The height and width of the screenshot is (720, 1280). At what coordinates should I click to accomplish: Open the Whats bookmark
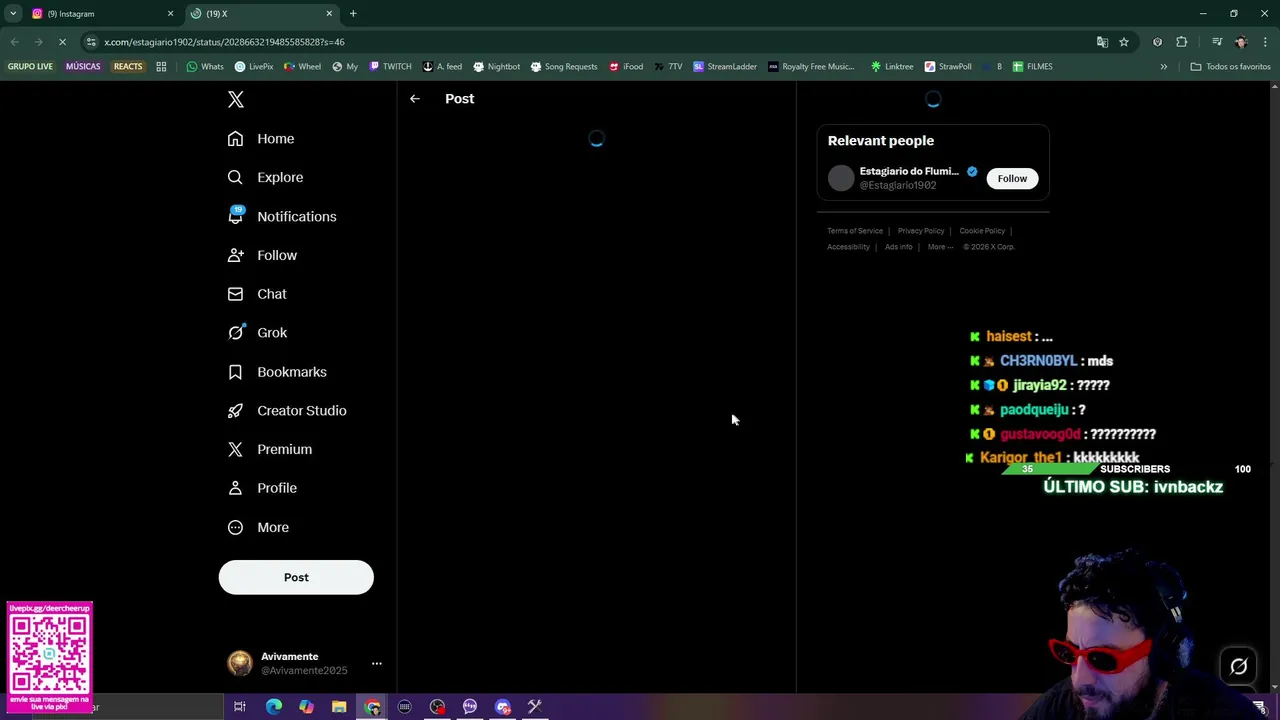tap(205, 67)
